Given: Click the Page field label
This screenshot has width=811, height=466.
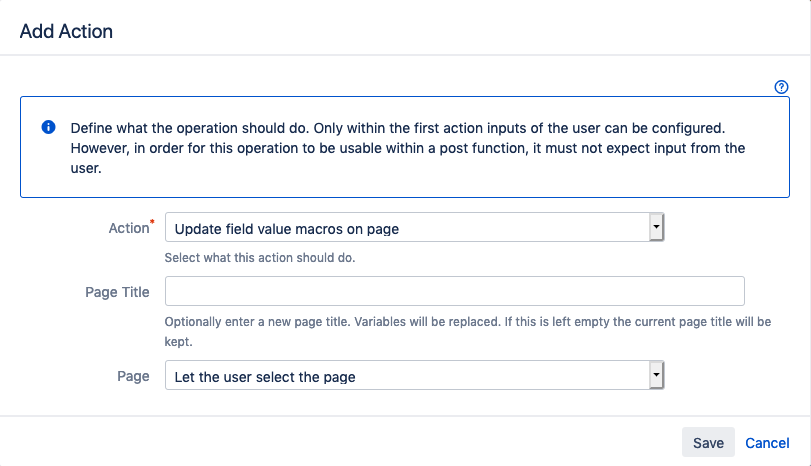Looking at the screenshot, I should [x=133, y=376].
